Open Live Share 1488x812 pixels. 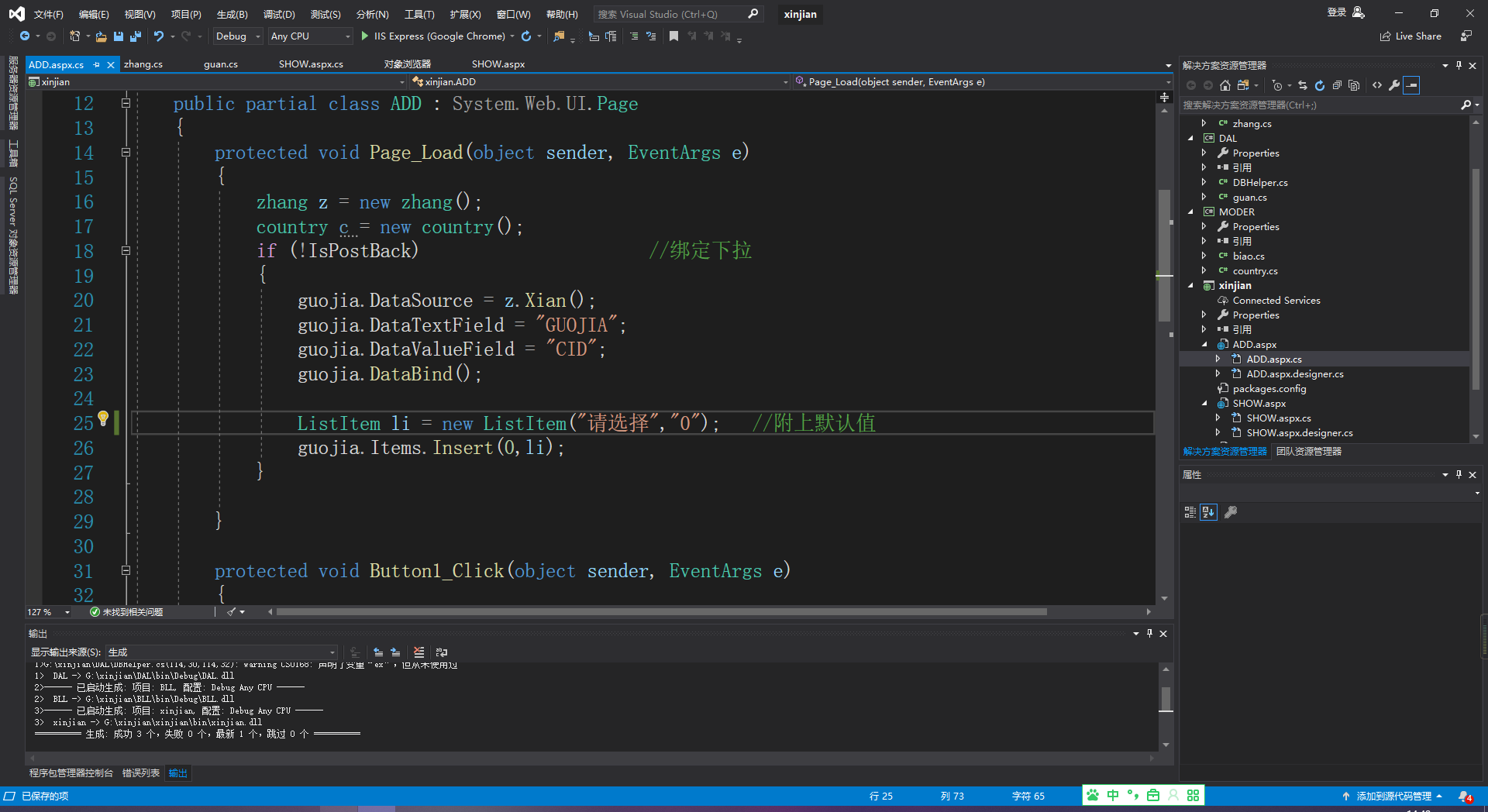pos(1410,36)
